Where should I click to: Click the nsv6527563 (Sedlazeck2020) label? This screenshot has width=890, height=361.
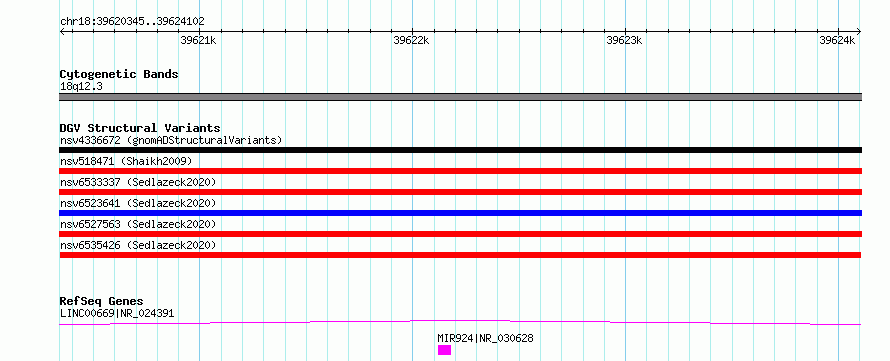click(138, 224)
